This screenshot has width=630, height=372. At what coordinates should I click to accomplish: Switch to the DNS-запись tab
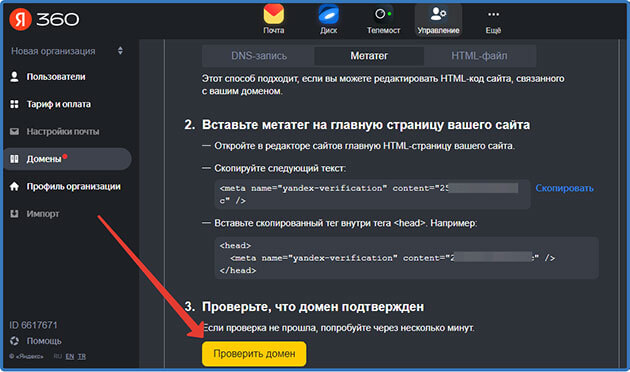click(x=259, y=56)
